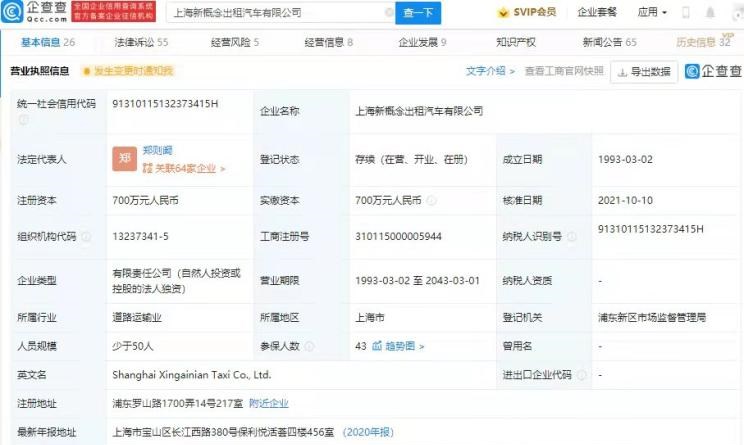
Task: Select 登记机关 value 浦东新区市场监督管理局
Action: tap(651, 317)
